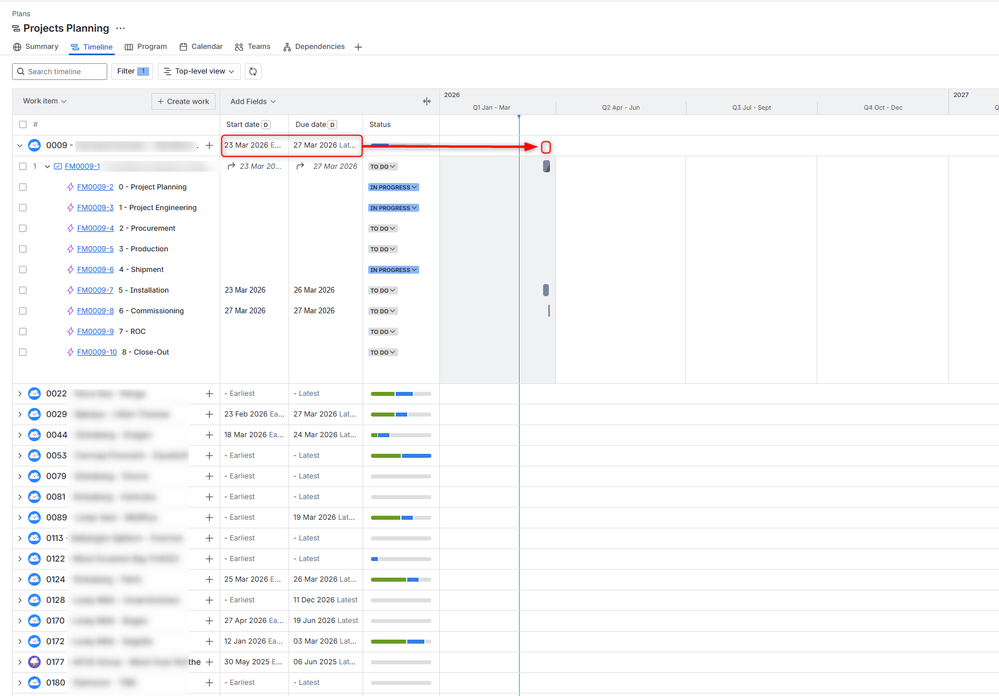Switch to the Dependencies tab
999x696 pixels.
pos(314,47)
